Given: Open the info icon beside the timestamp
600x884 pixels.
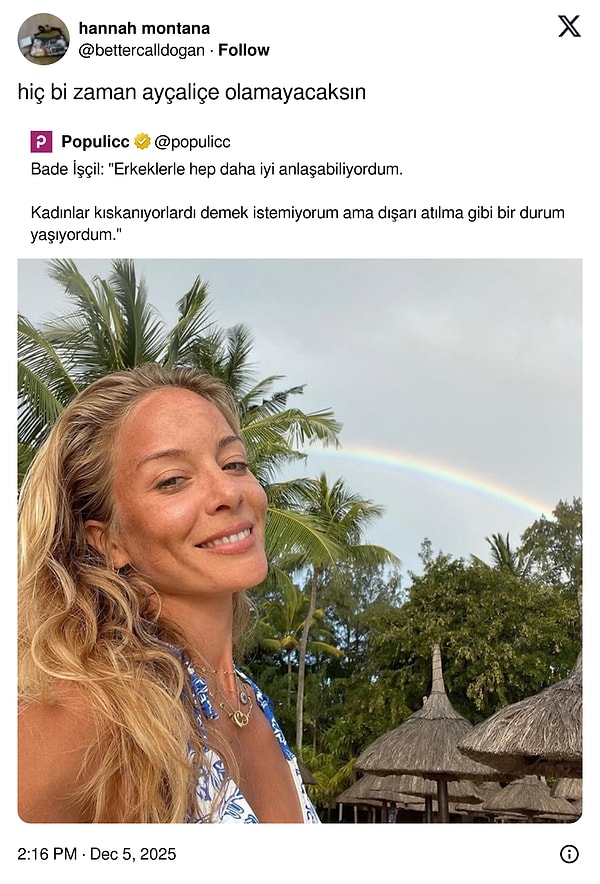Looking at the screenshot, I should pyautogui.click(x=569, y=854).
